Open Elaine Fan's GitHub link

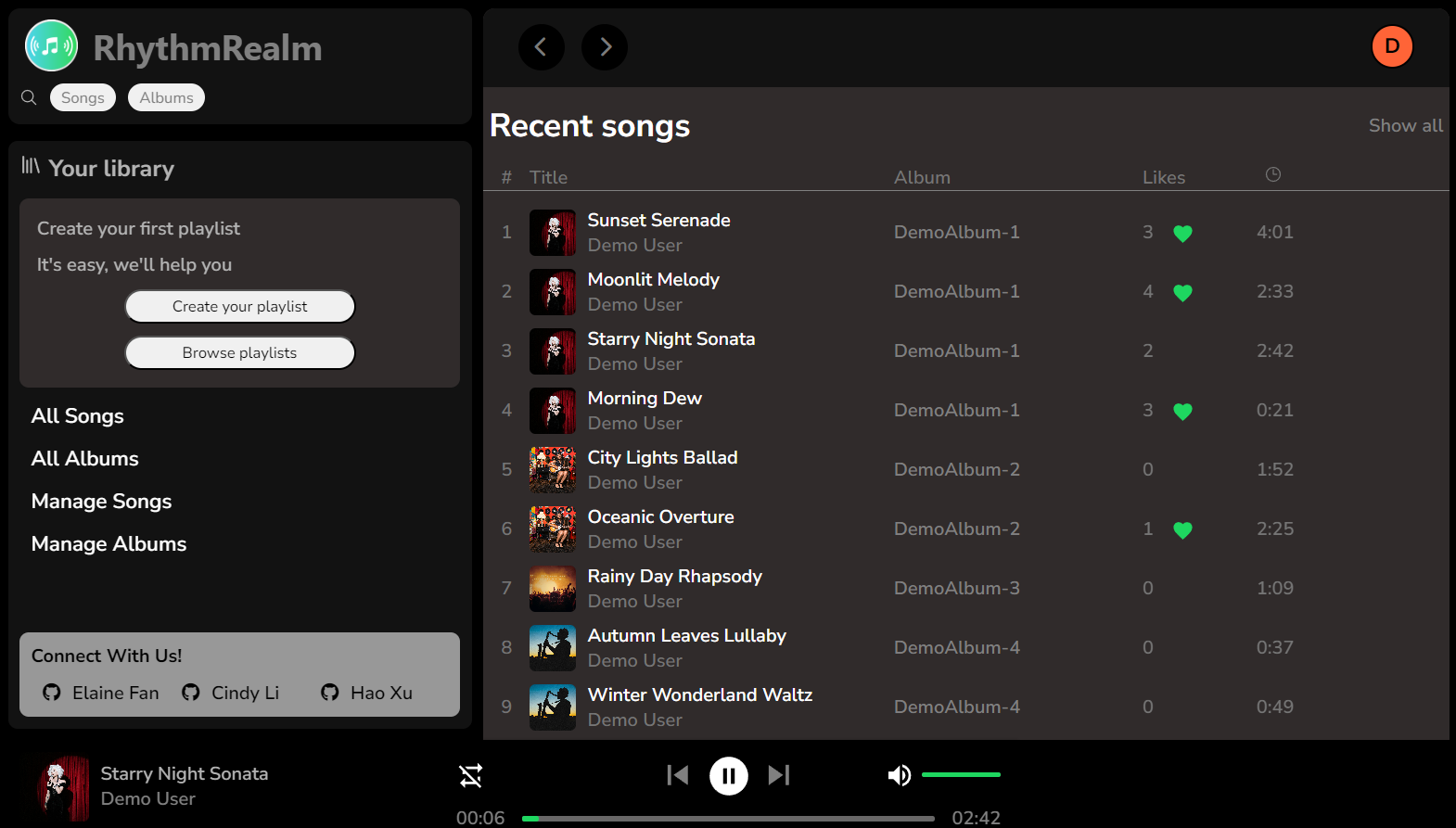pyautogui.click(x=101, y=693)
